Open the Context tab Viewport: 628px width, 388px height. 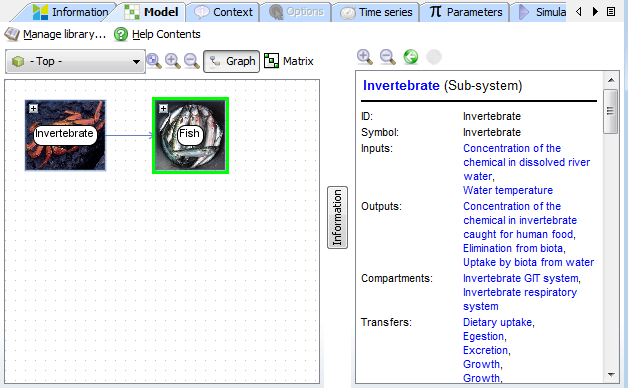pos(223,12)
